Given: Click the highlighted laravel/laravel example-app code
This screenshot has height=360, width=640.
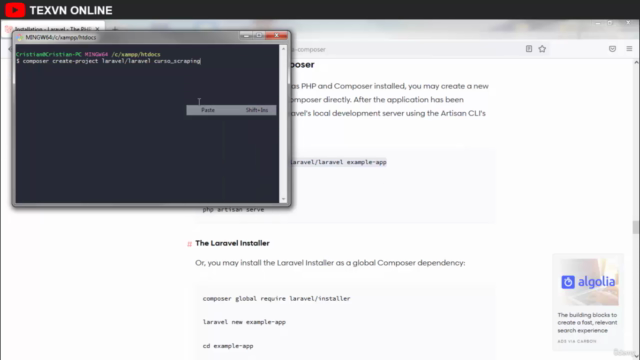Looking at the screenshot, I should (338, 162).
